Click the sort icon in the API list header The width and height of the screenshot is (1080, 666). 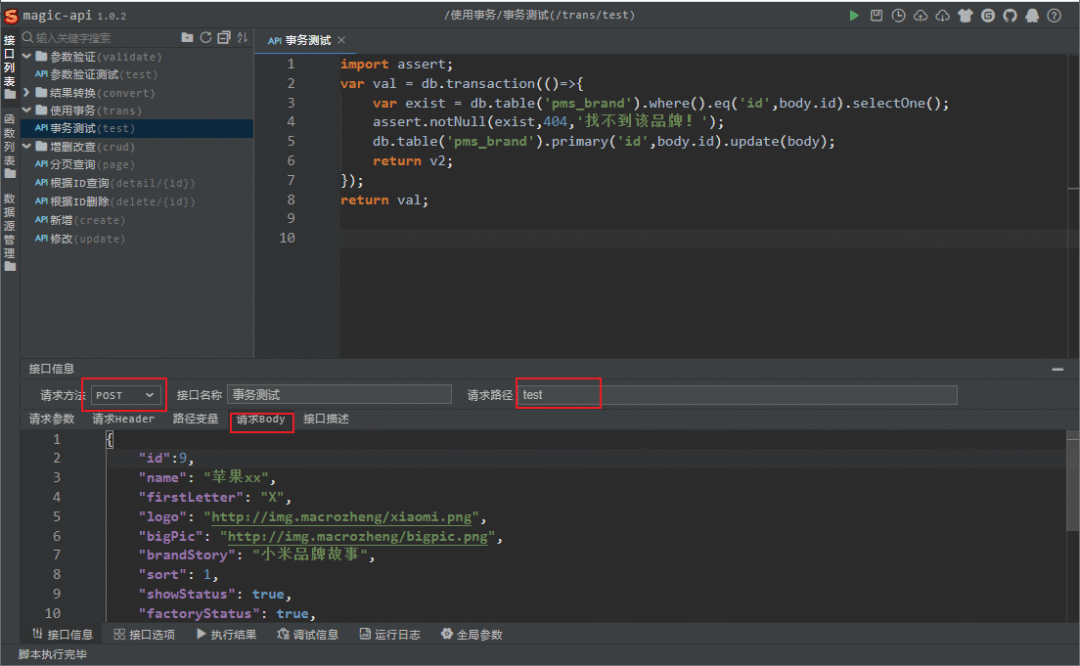coord(242,37)
